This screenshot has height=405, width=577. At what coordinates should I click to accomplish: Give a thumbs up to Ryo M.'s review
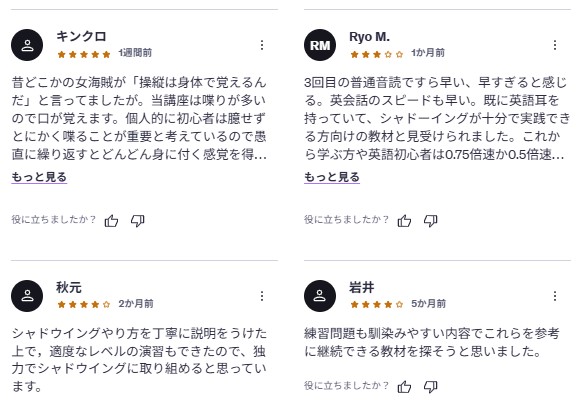tap(404, 221)
